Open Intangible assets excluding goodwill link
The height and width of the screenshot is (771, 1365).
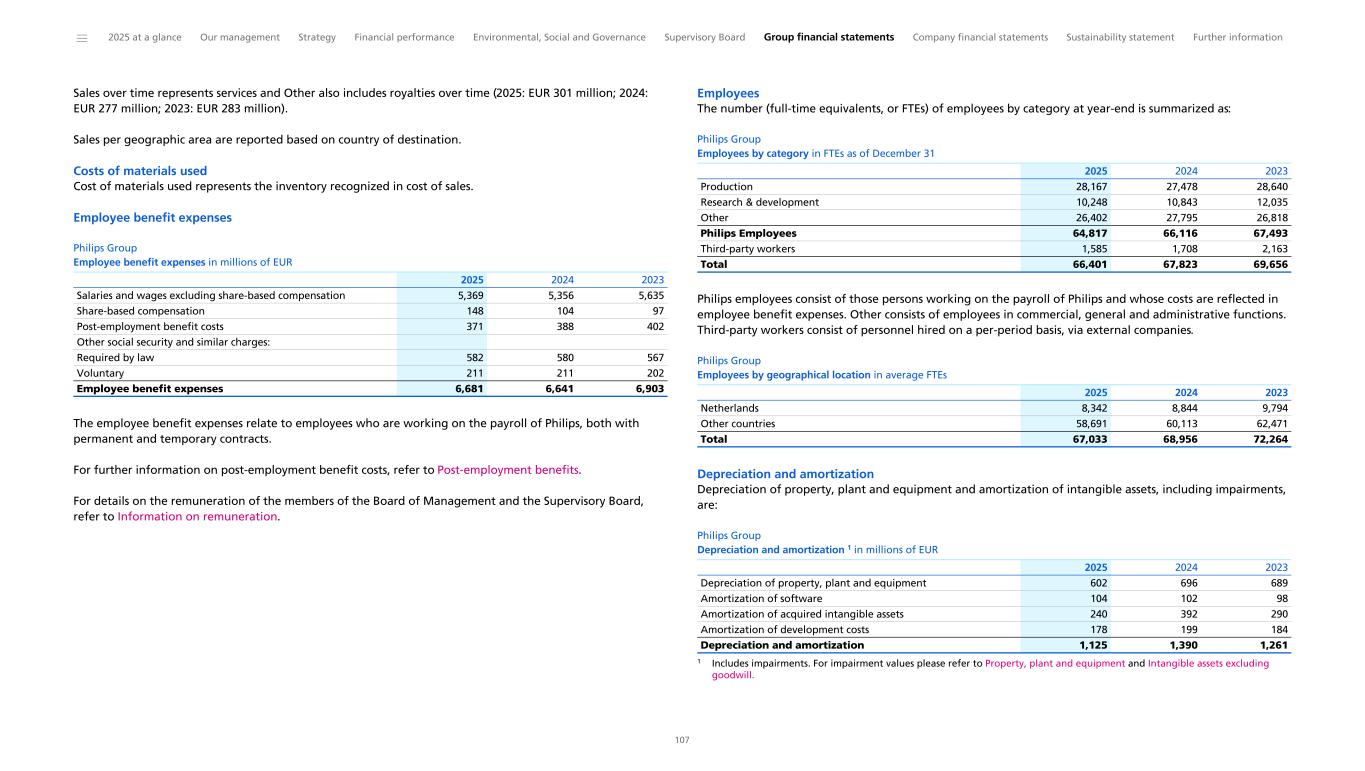pos(1208,663)
